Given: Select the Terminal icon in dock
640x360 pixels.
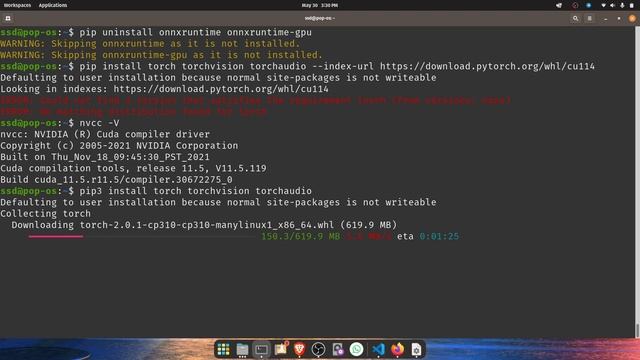Looking at the screenshot, I should [261, 349].
